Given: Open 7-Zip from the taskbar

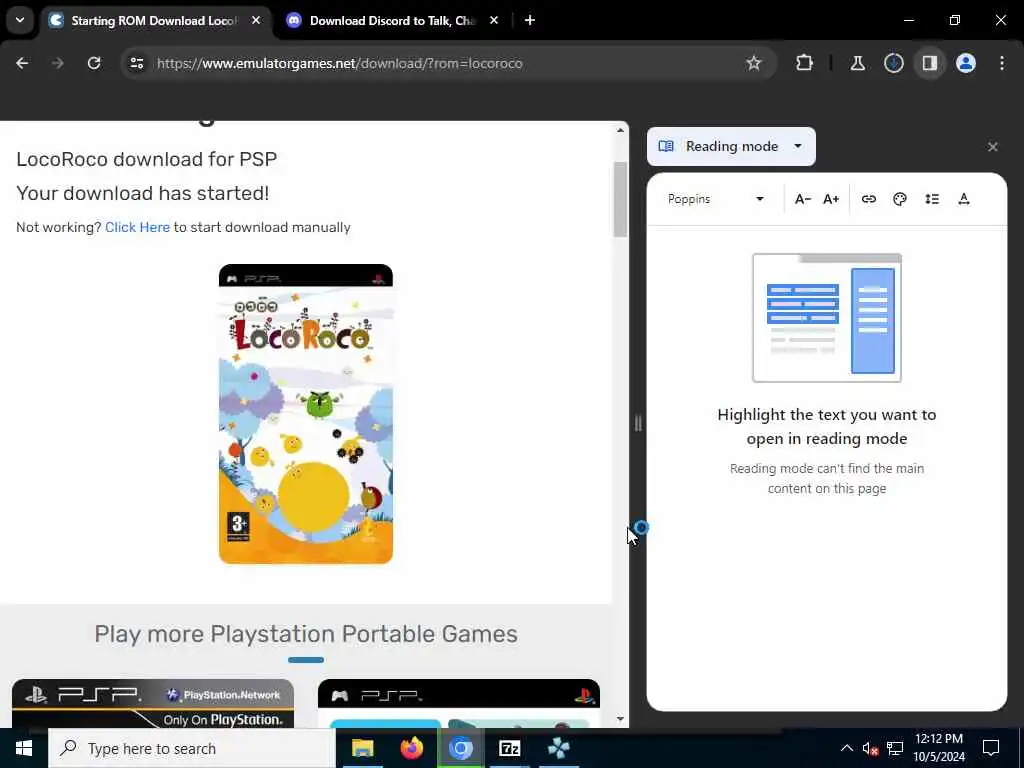Looking at the screenshot, I should (509, 748).
